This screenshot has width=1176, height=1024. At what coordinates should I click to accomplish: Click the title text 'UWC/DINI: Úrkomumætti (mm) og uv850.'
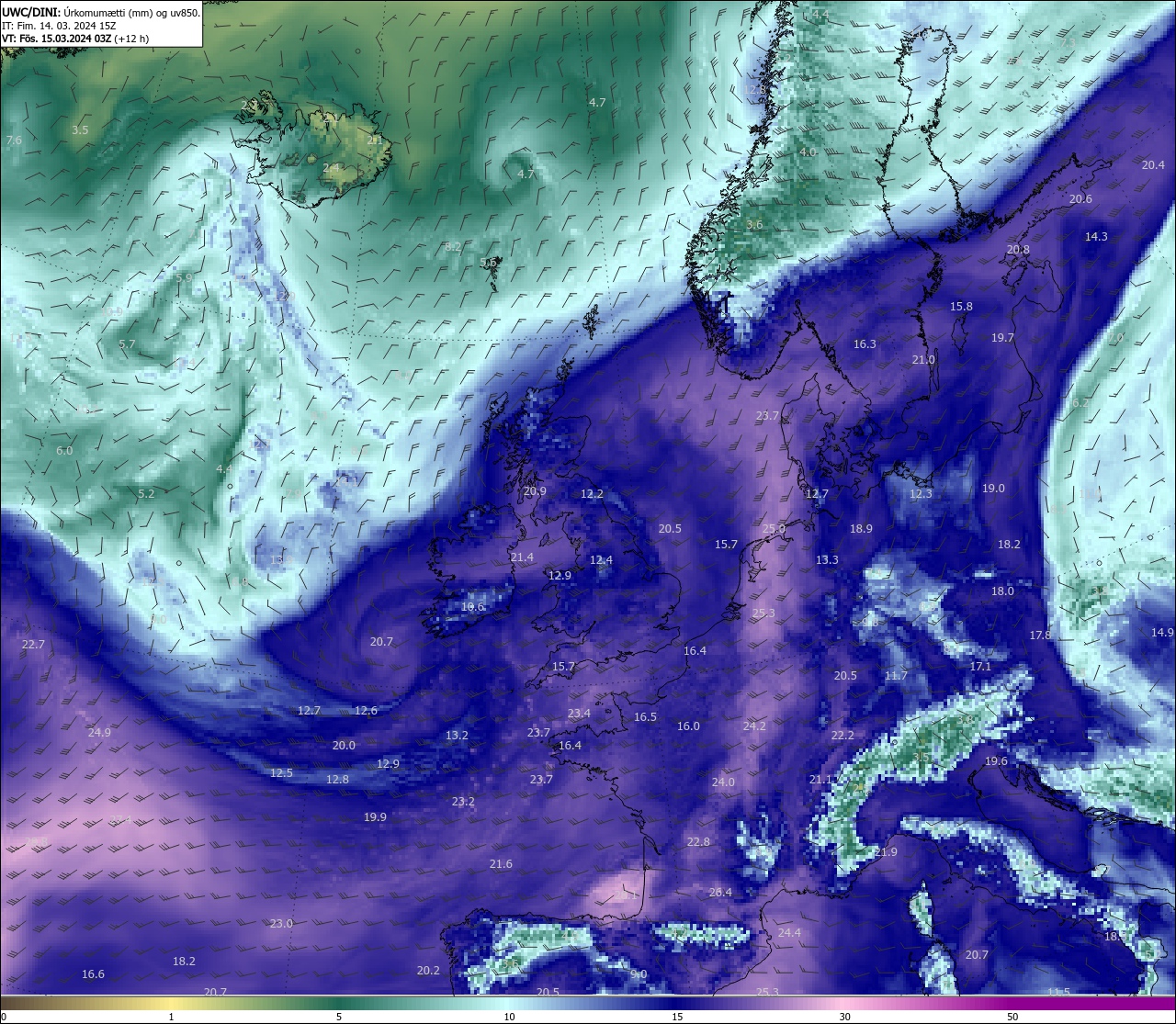click(100, 12)
